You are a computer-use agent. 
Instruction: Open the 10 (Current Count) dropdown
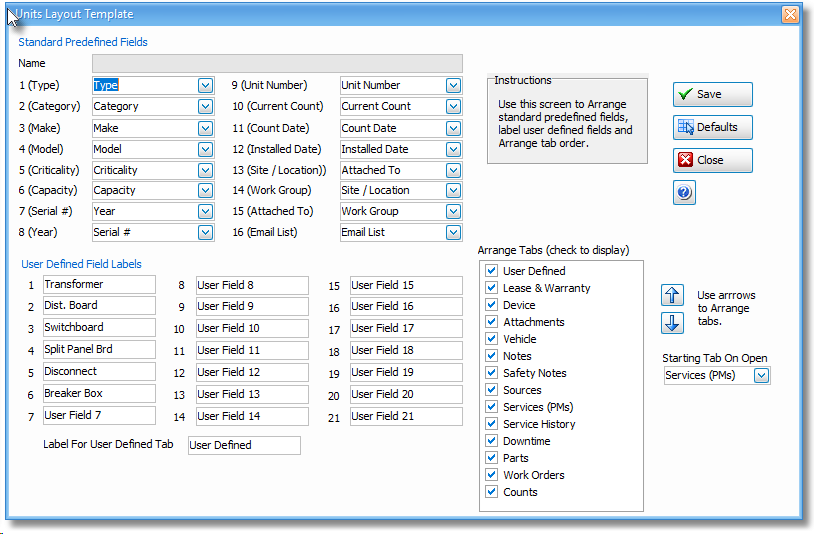click(x=453, y=106)
